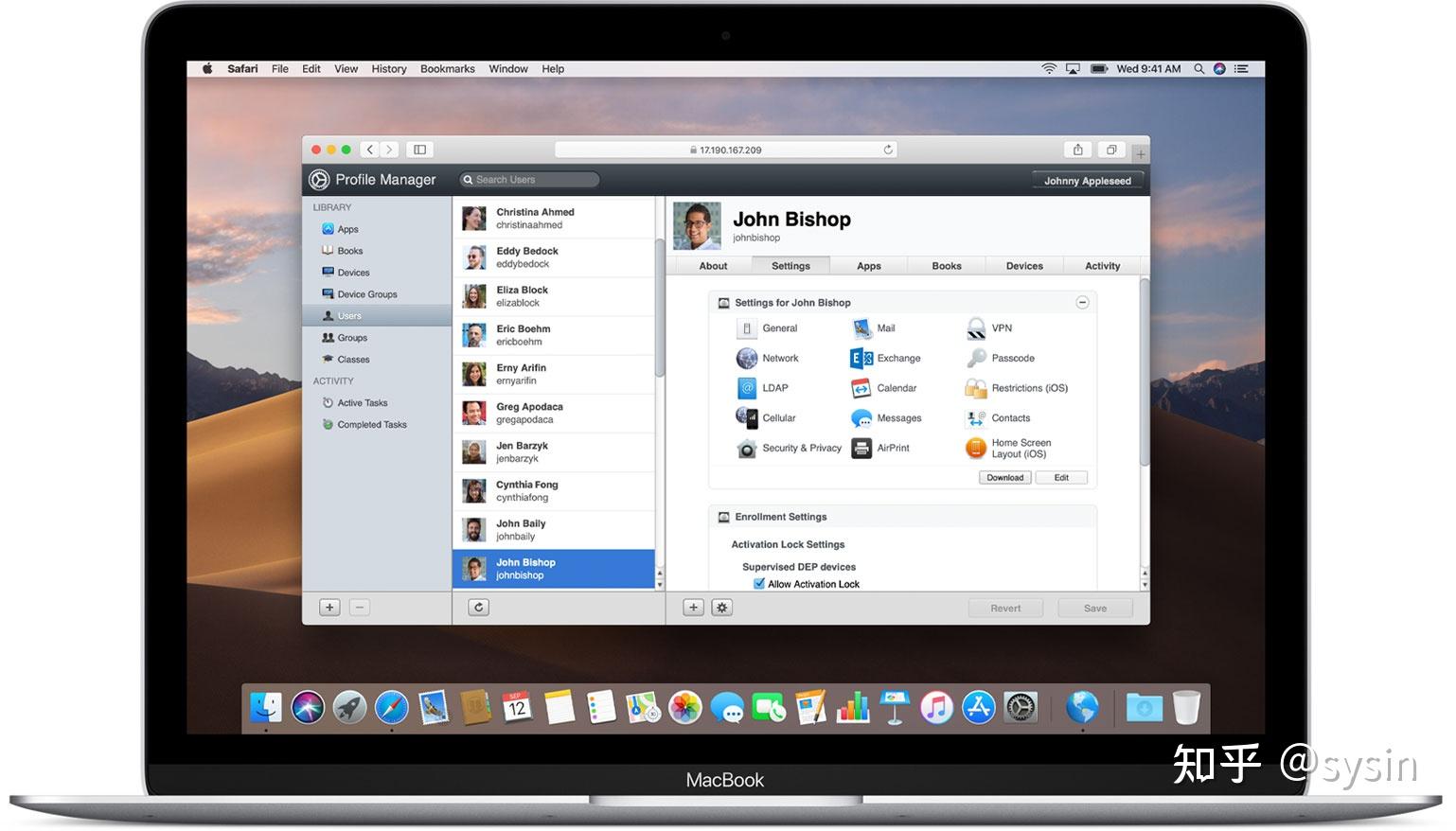
Task: Switch to the About tab
Action: point(713,266)
